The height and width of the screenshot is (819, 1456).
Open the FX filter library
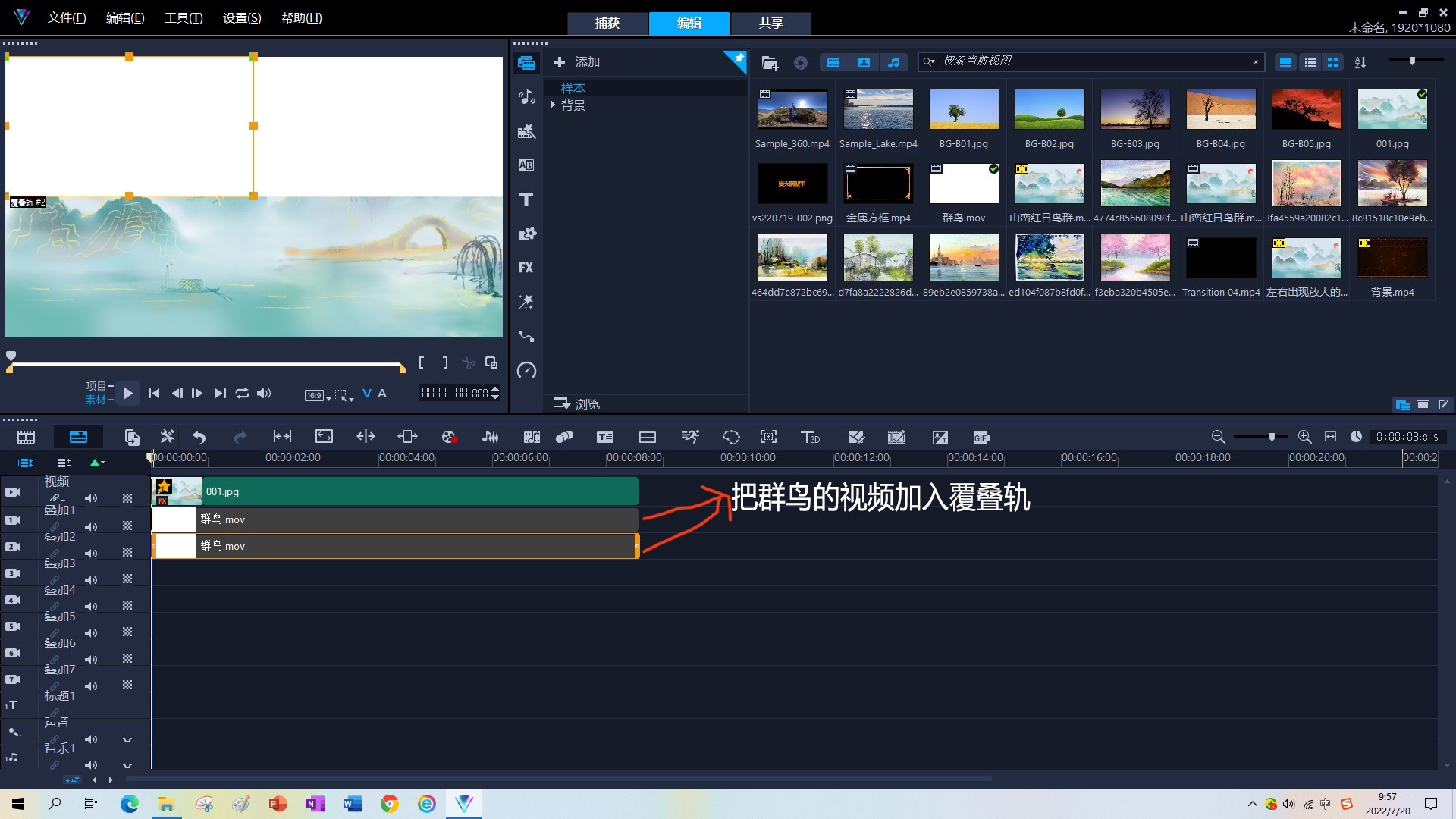pos(526,268)
